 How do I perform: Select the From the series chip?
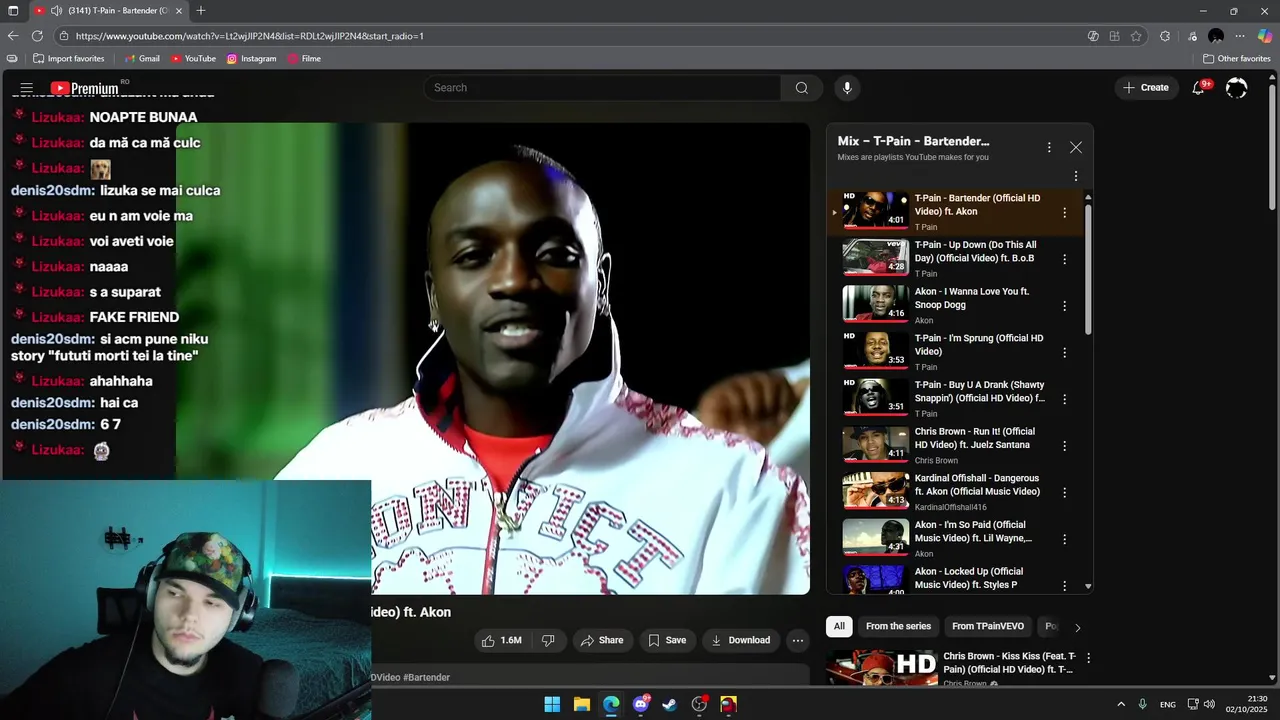pyautogui.click(x=898, y=626)
